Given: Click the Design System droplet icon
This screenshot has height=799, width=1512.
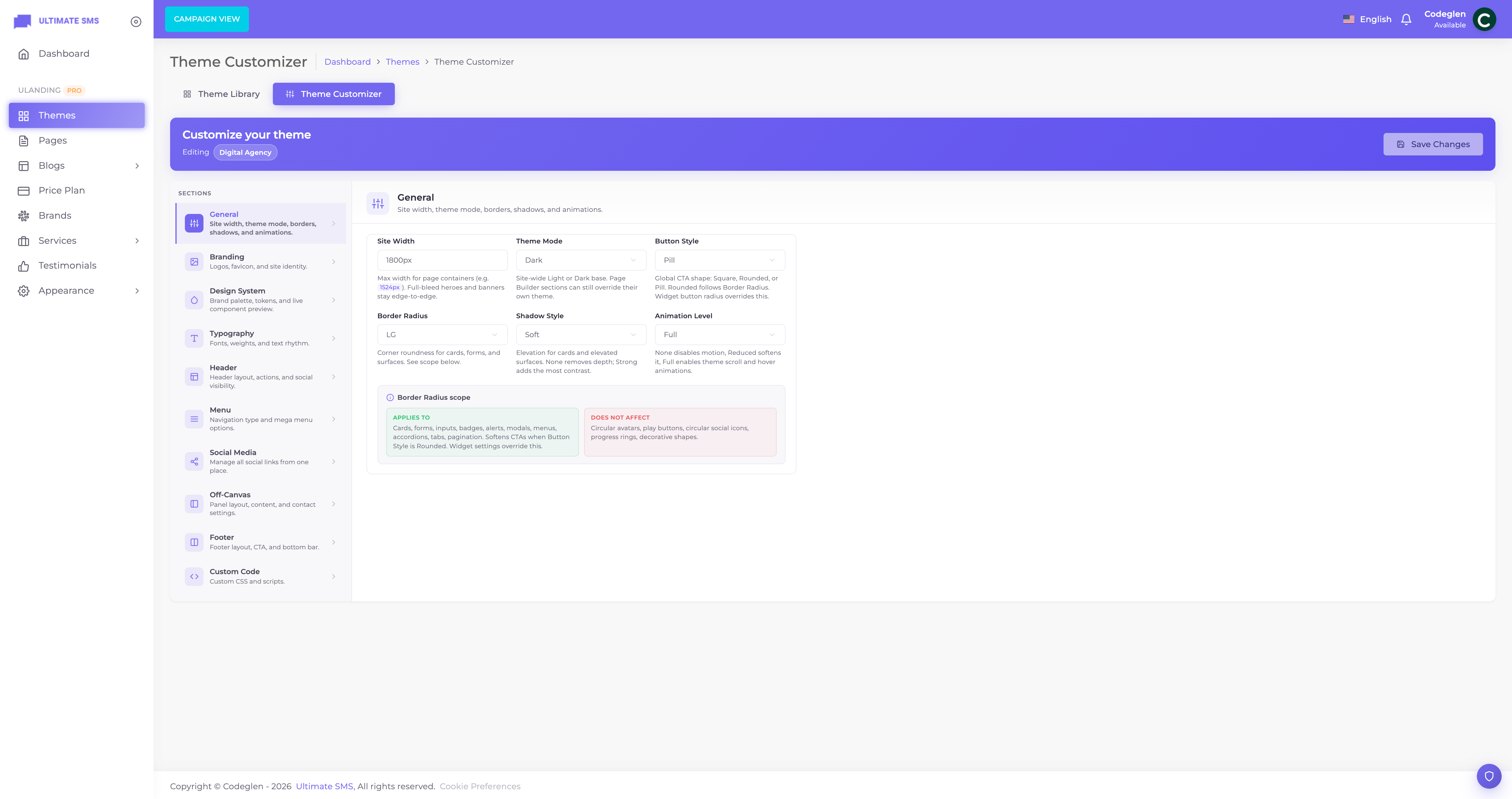Looking at the screenshot, I should point(194,300).
